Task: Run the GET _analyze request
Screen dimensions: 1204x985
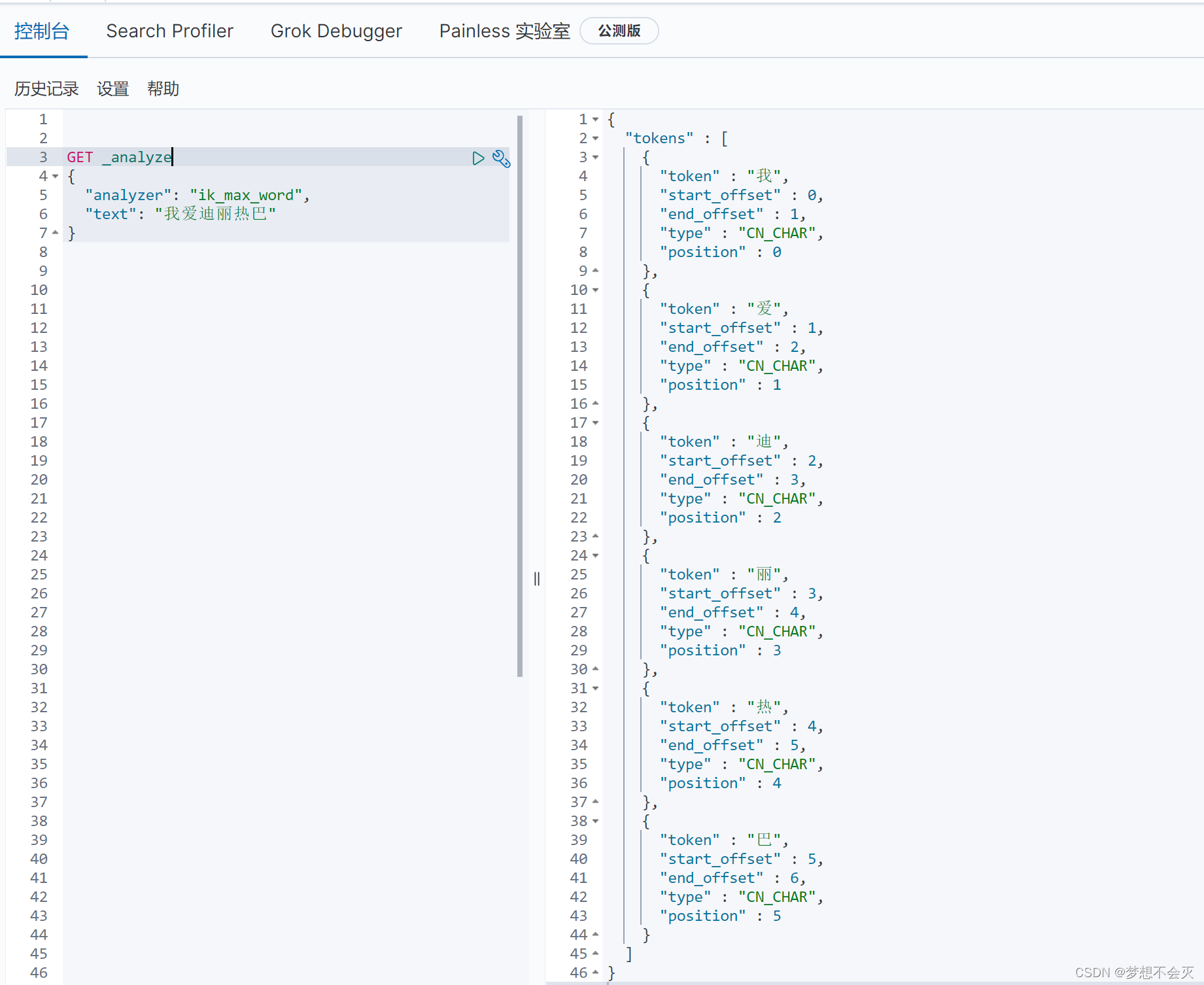Action: pos(478,158)
